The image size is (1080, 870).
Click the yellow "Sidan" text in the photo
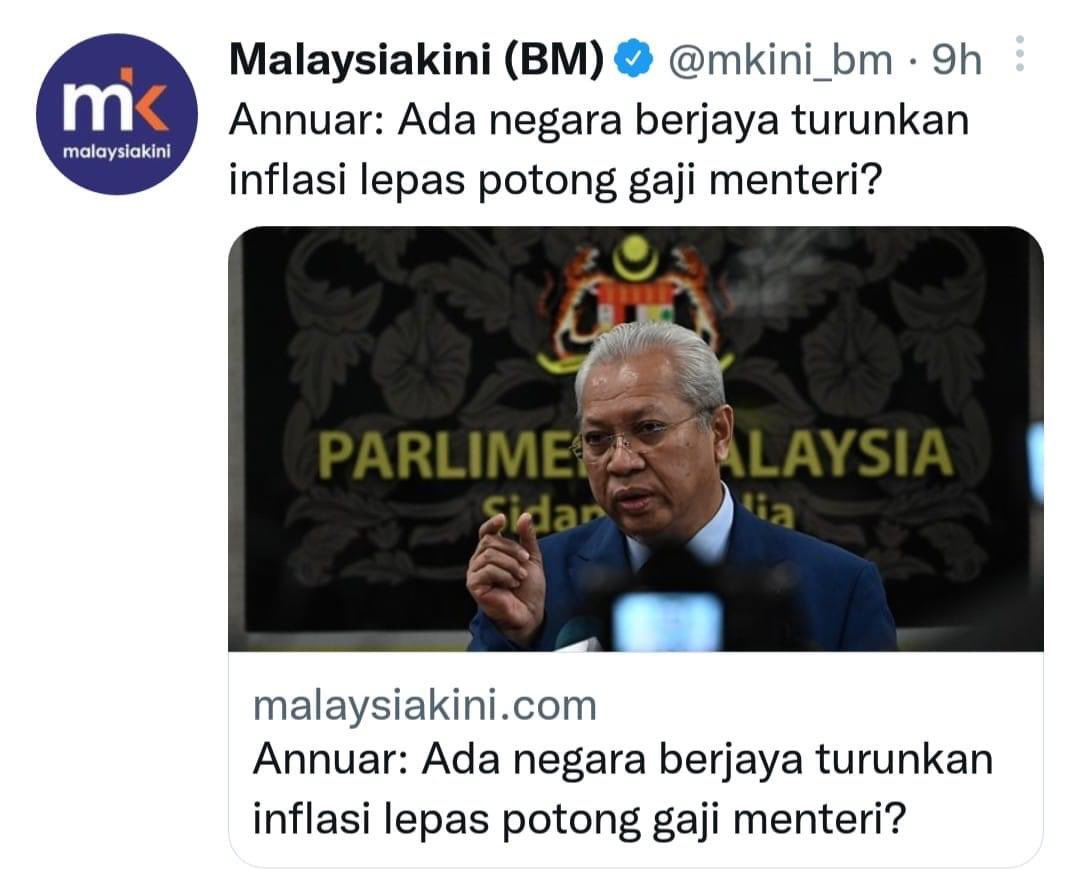coord(539,513)
